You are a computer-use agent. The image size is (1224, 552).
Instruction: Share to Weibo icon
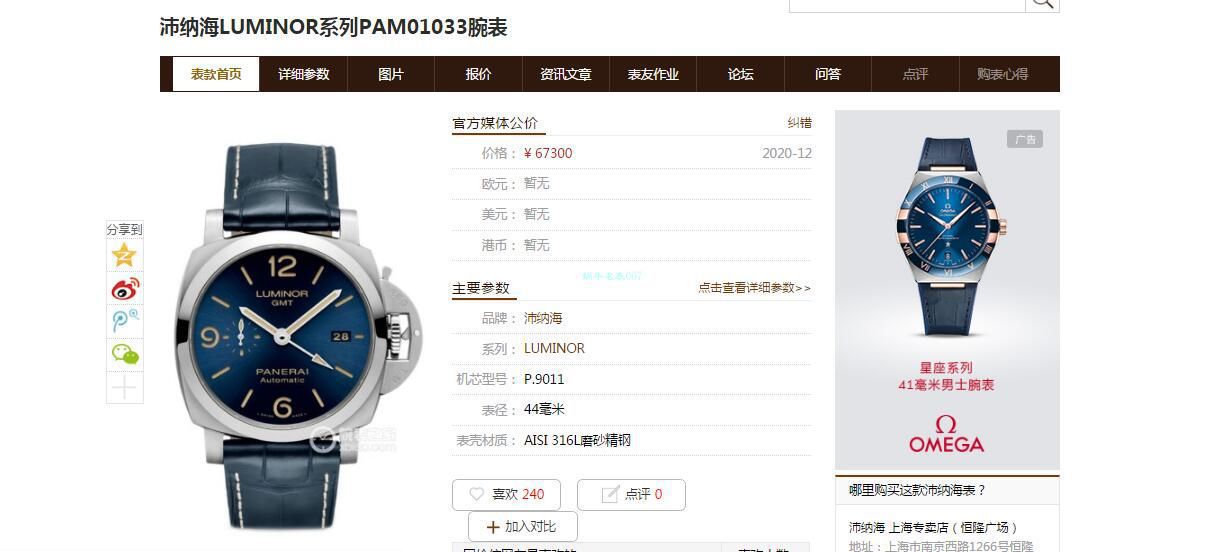[125, 288]
